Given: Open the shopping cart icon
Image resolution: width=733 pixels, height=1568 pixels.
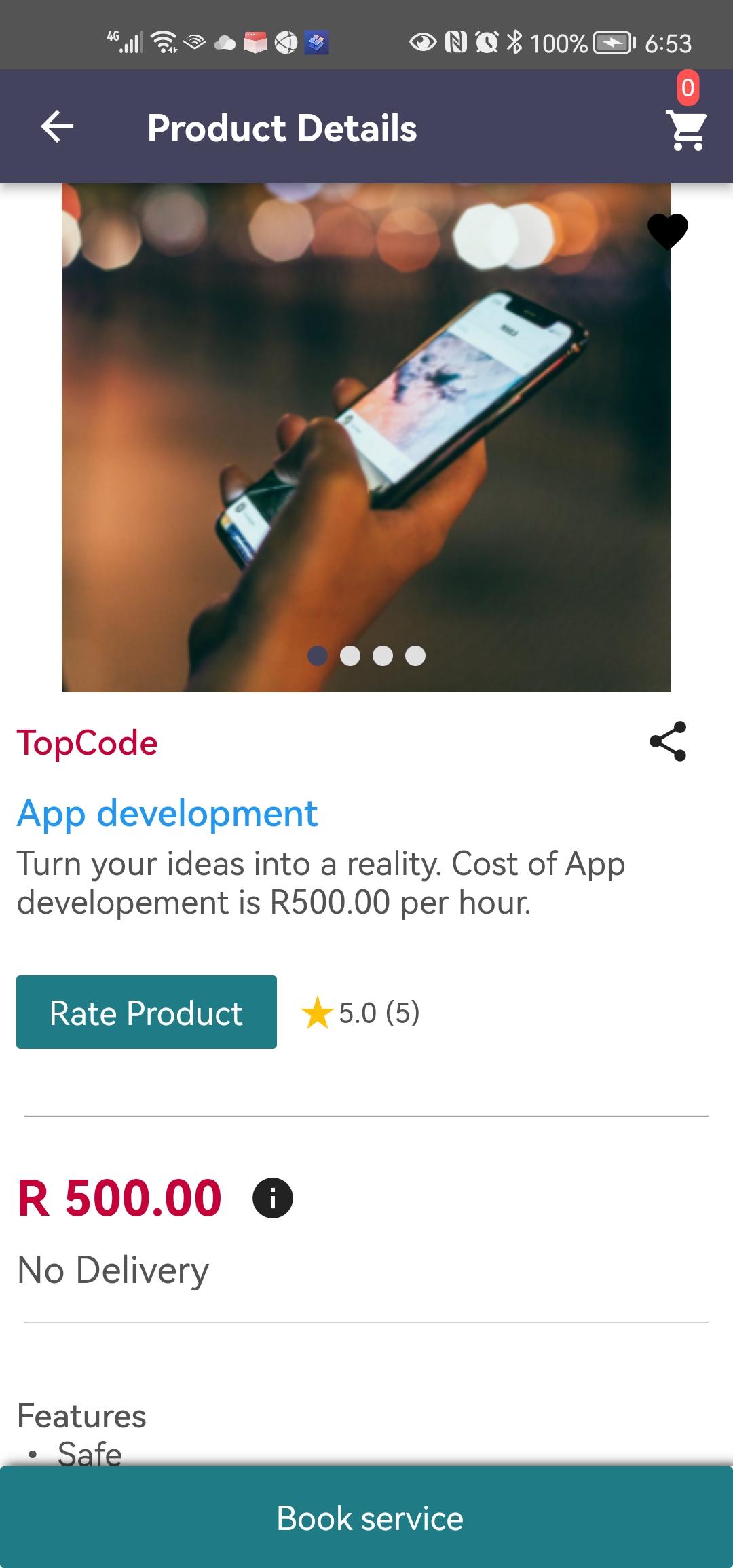Looking at the screenshot, I should pyautogui.click(x=687, y=130).
